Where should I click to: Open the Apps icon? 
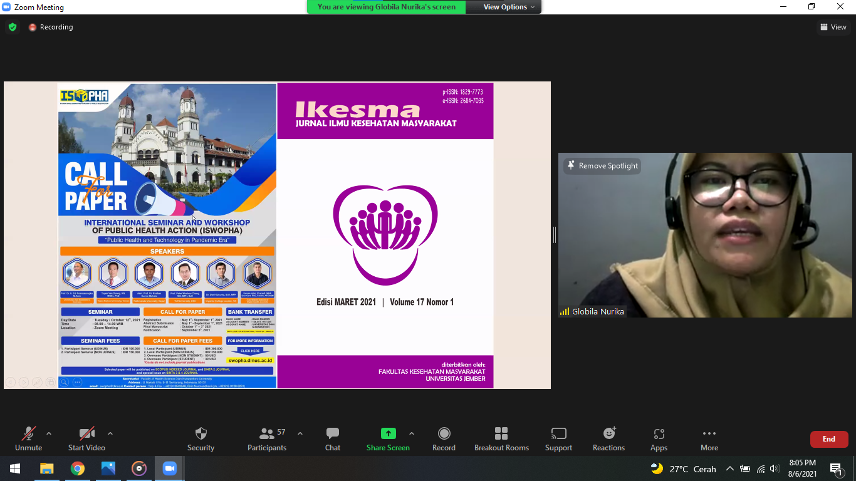pyautogui.click(x=658, y=436)
